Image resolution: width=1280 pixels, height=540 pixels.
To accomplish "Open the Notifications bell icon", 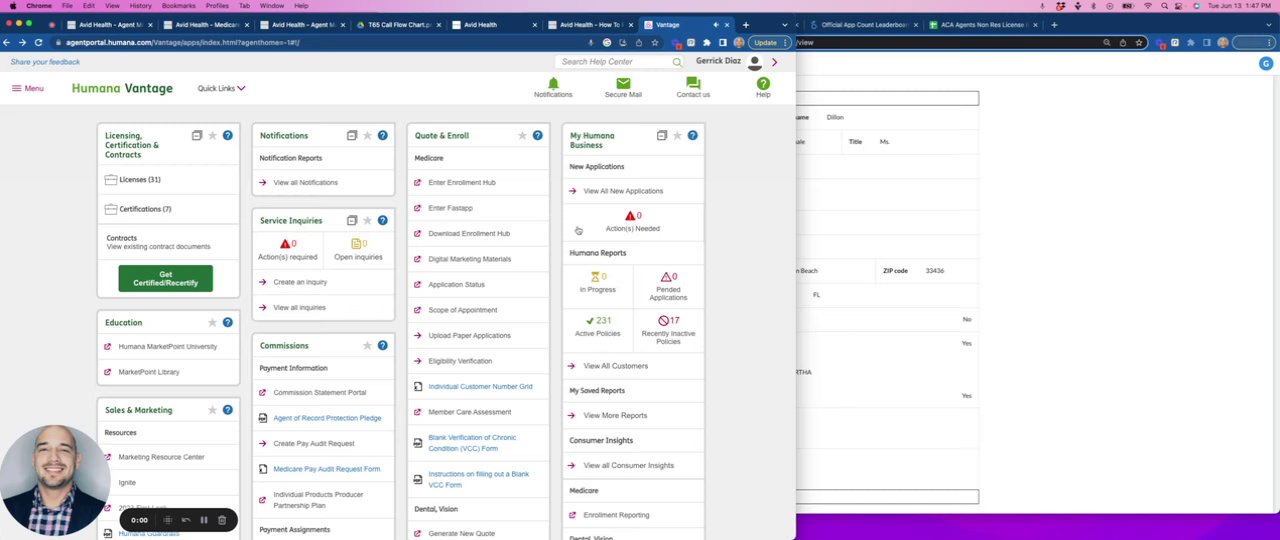I will (553, 83).
